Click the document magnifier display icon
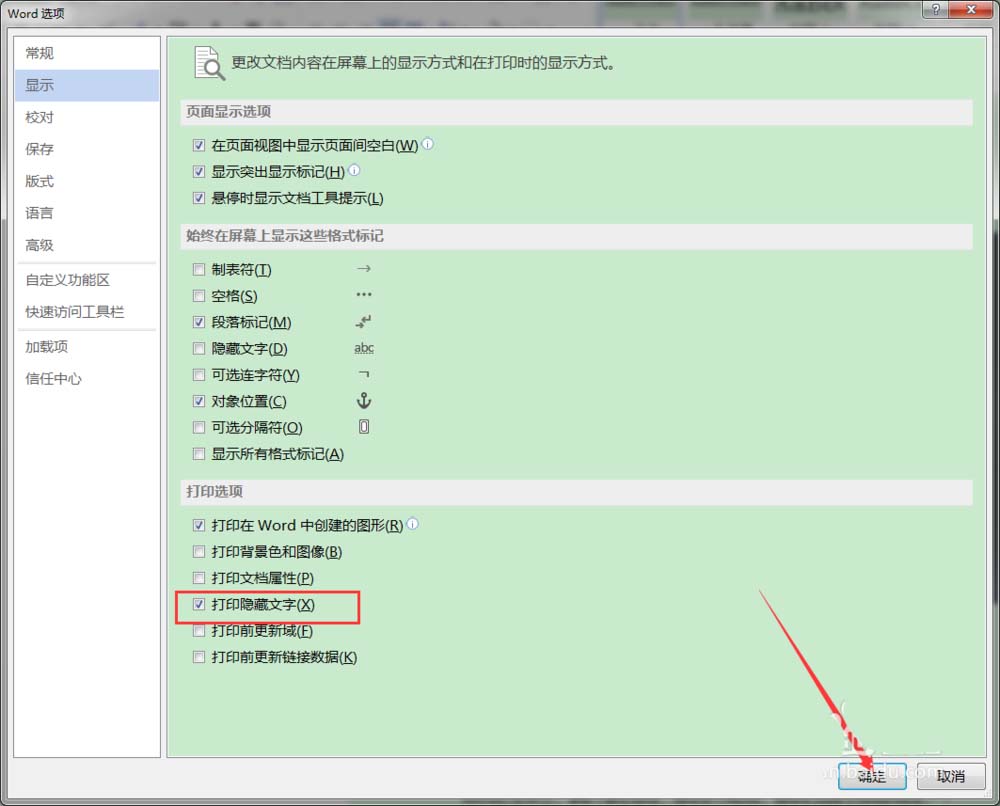The width and height of the screenshot is (1000, 806). point(209,63)
